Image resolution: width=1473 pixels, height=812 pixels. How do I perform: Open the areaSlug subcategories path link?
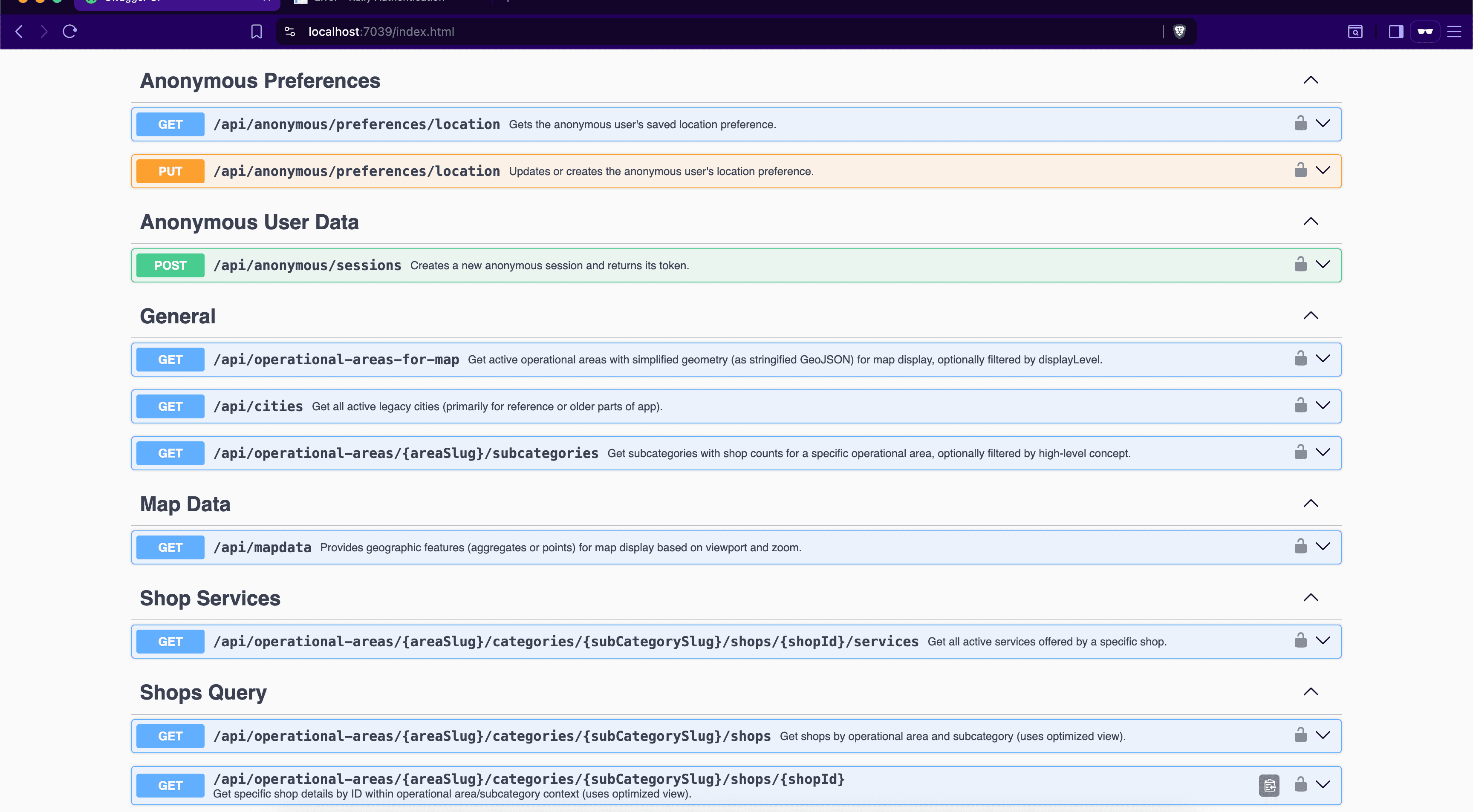[x=406, y=453]
